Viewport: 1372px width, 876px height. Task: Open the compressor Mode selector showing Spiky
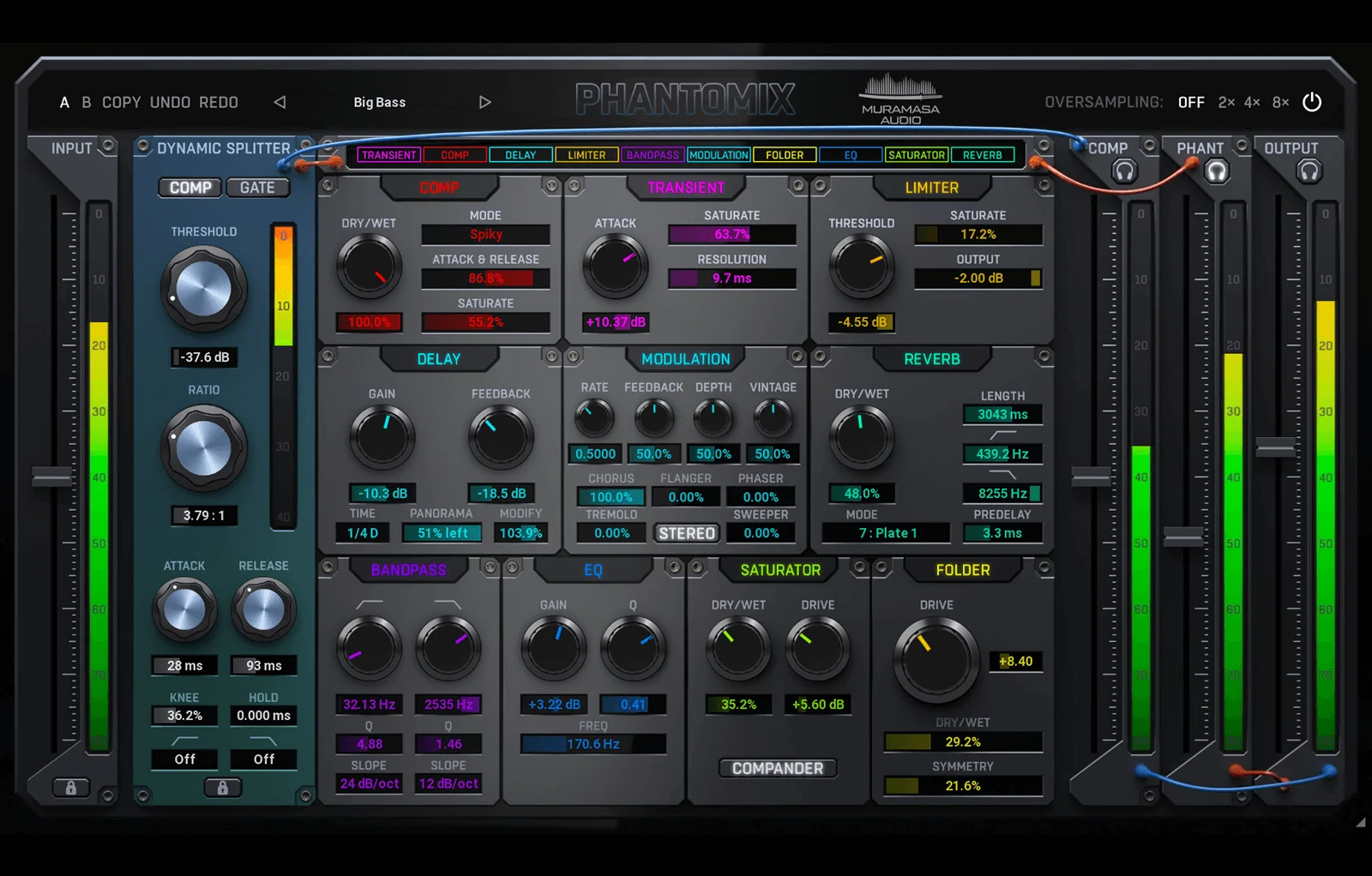485,234
